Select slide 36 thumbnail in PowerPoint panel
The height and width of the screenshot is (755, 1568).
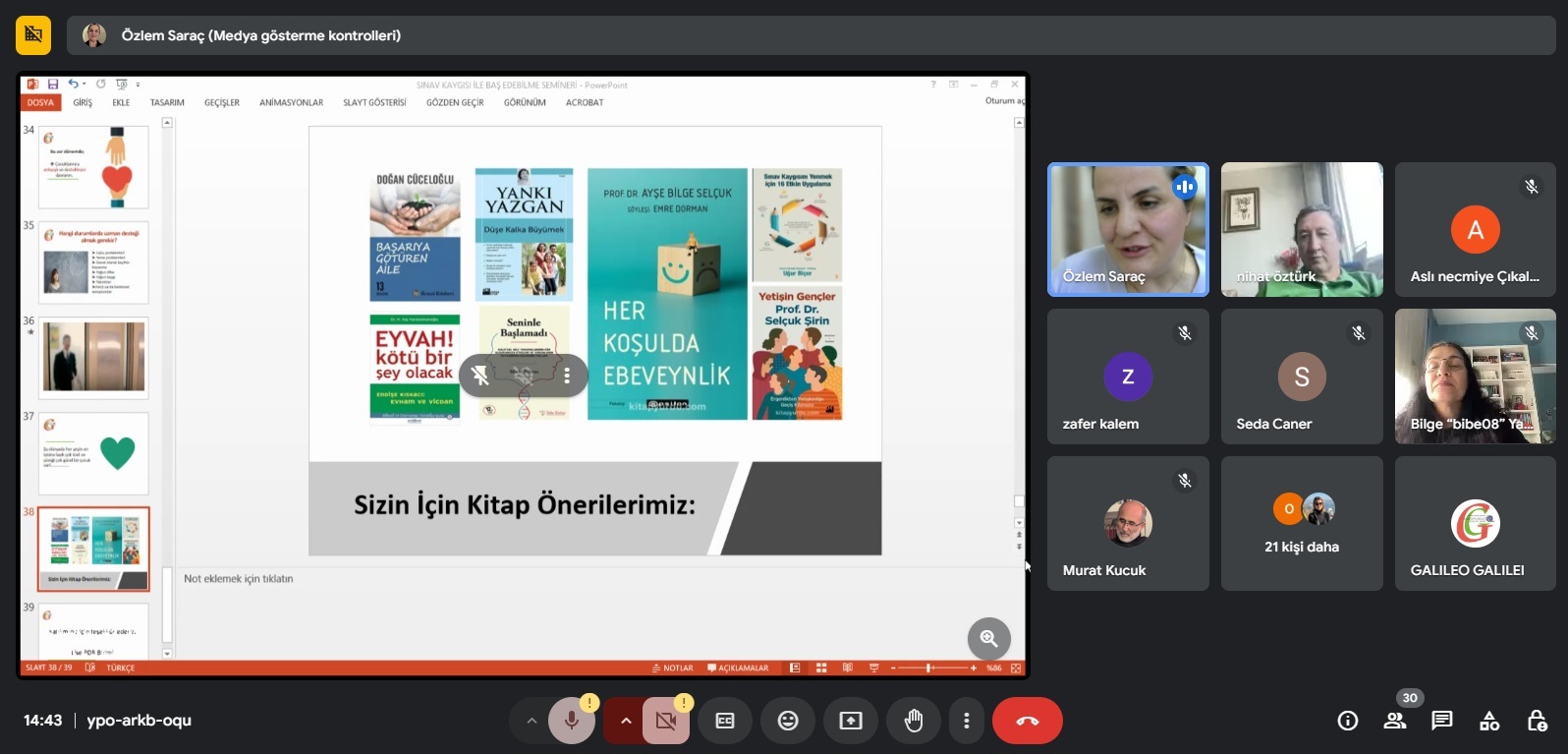93,358
